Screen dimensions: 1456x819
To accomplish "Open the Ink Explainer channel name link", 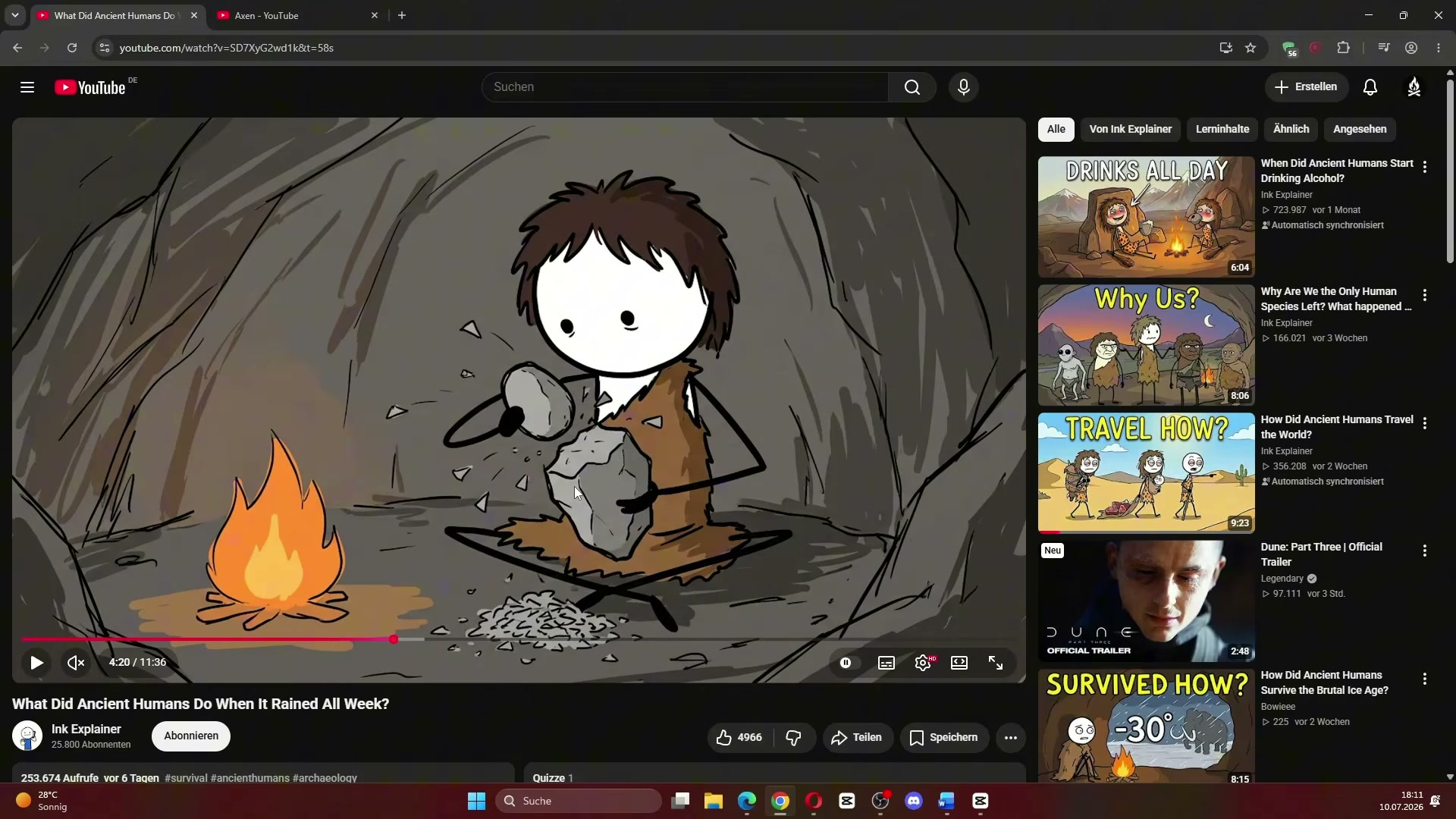I will tap(86, 729).
